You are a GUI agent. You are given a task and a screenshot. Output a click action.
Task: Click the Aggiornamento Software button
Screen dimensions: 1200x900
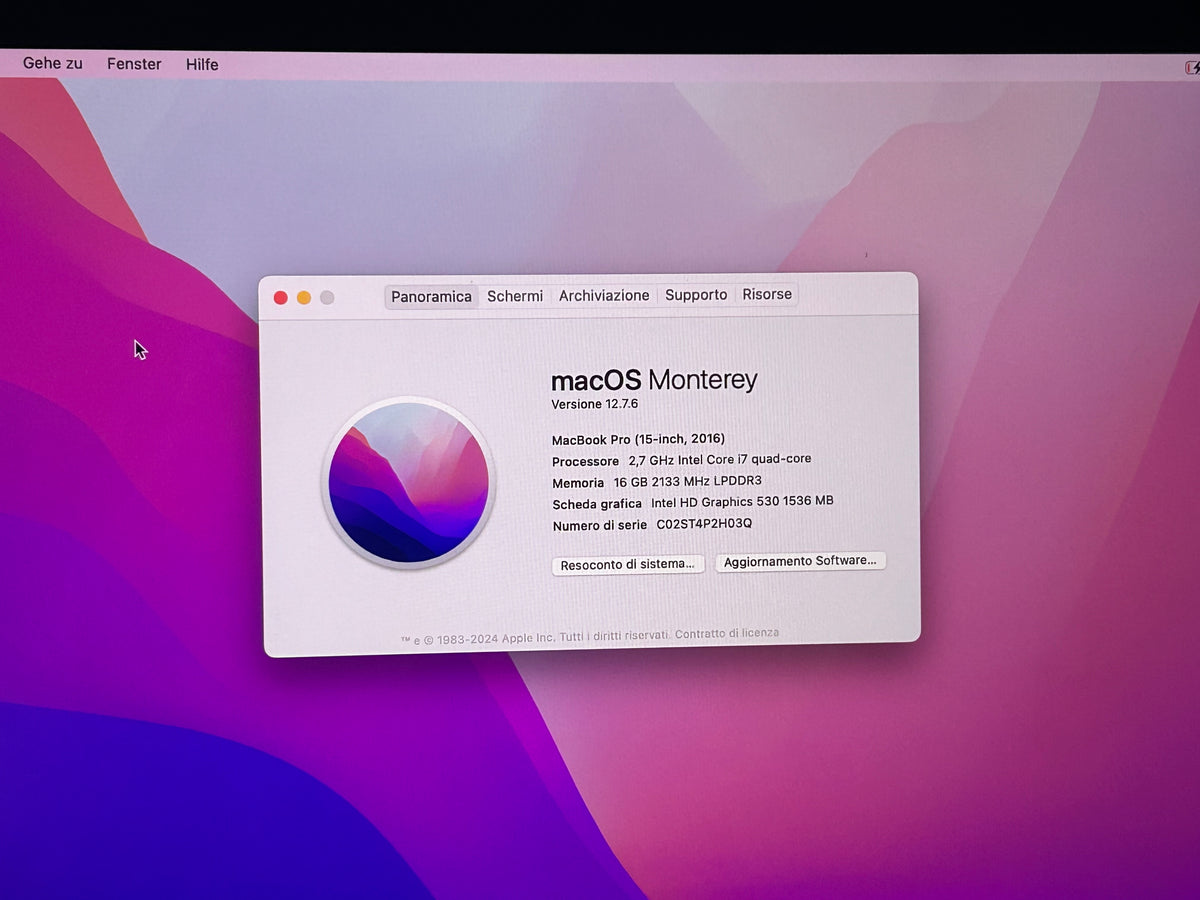click(x=800, y=561)
